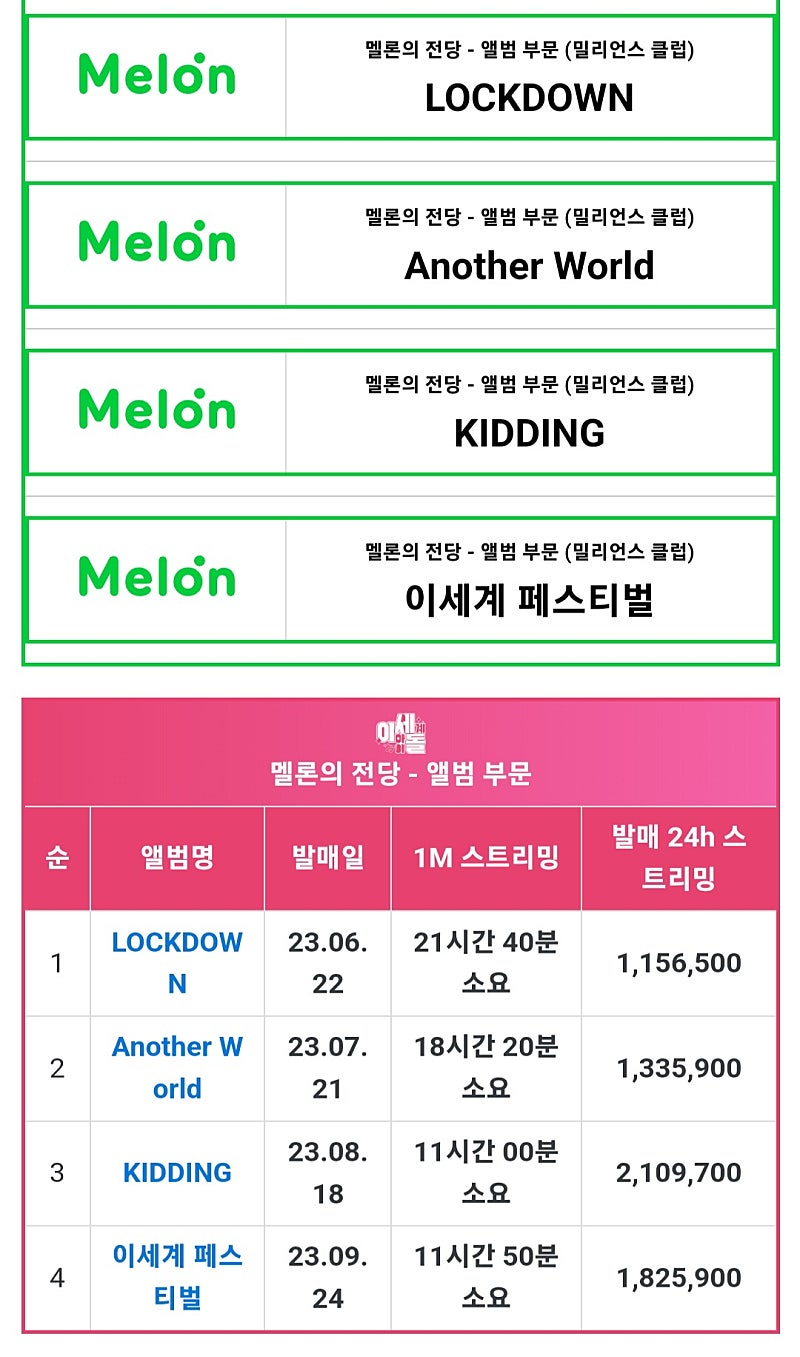Click the 발매일 column header
The height and width of the screenshot is (1357, 800).
327,857
